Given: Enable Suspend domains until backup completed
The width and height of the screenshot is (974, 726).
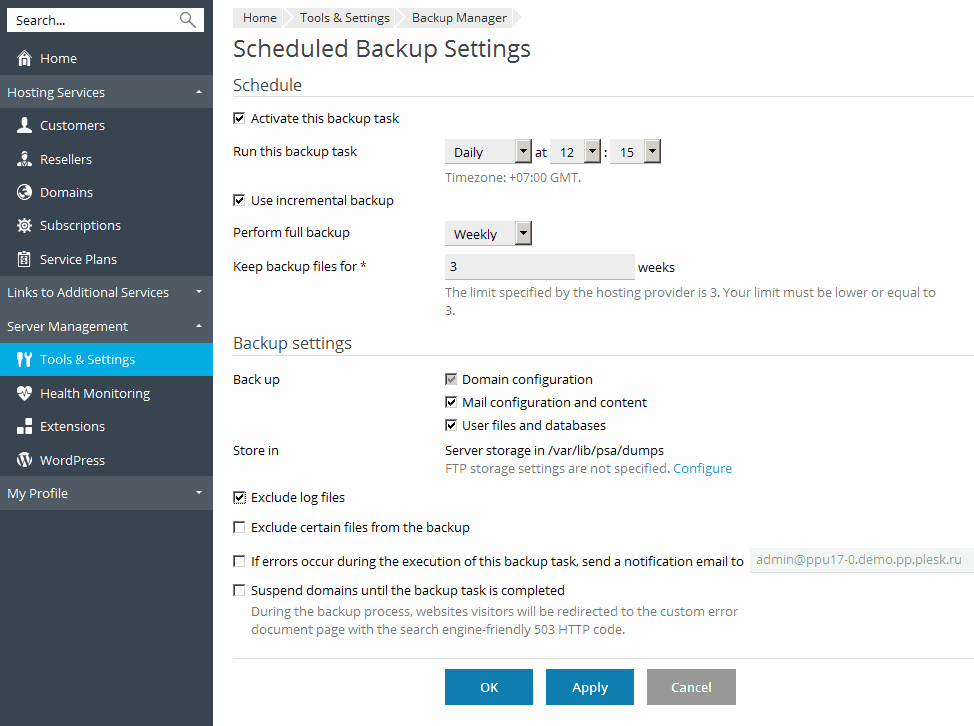Looking at the screenshot, I should pyautogui.click(x=239, y=590).
